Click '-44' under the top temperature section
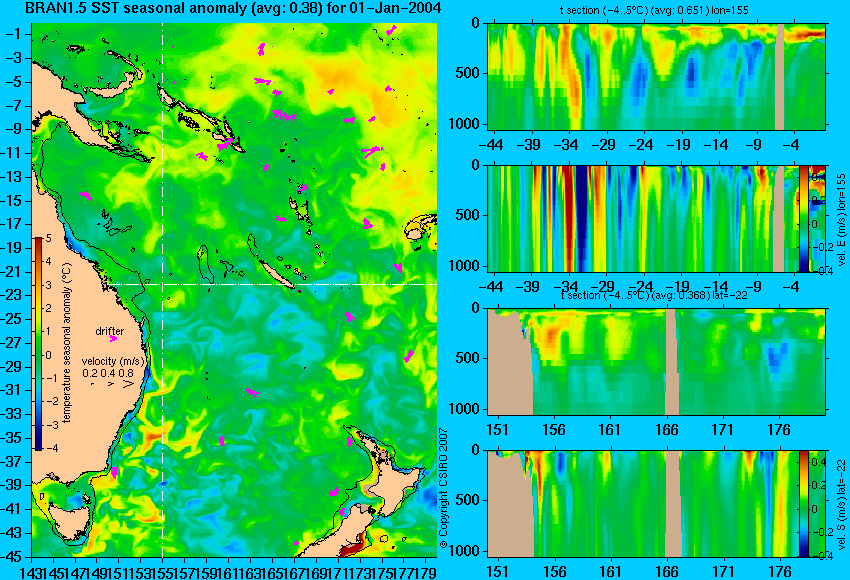This screenshot has width=850, height=580. click(491, 145)
